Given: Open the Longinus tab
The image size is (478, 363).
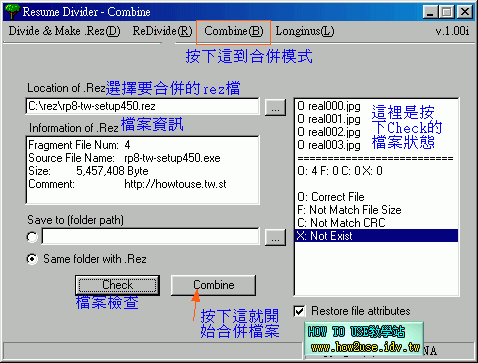Looking at the screenshot, I should click(x=305, y=31).
